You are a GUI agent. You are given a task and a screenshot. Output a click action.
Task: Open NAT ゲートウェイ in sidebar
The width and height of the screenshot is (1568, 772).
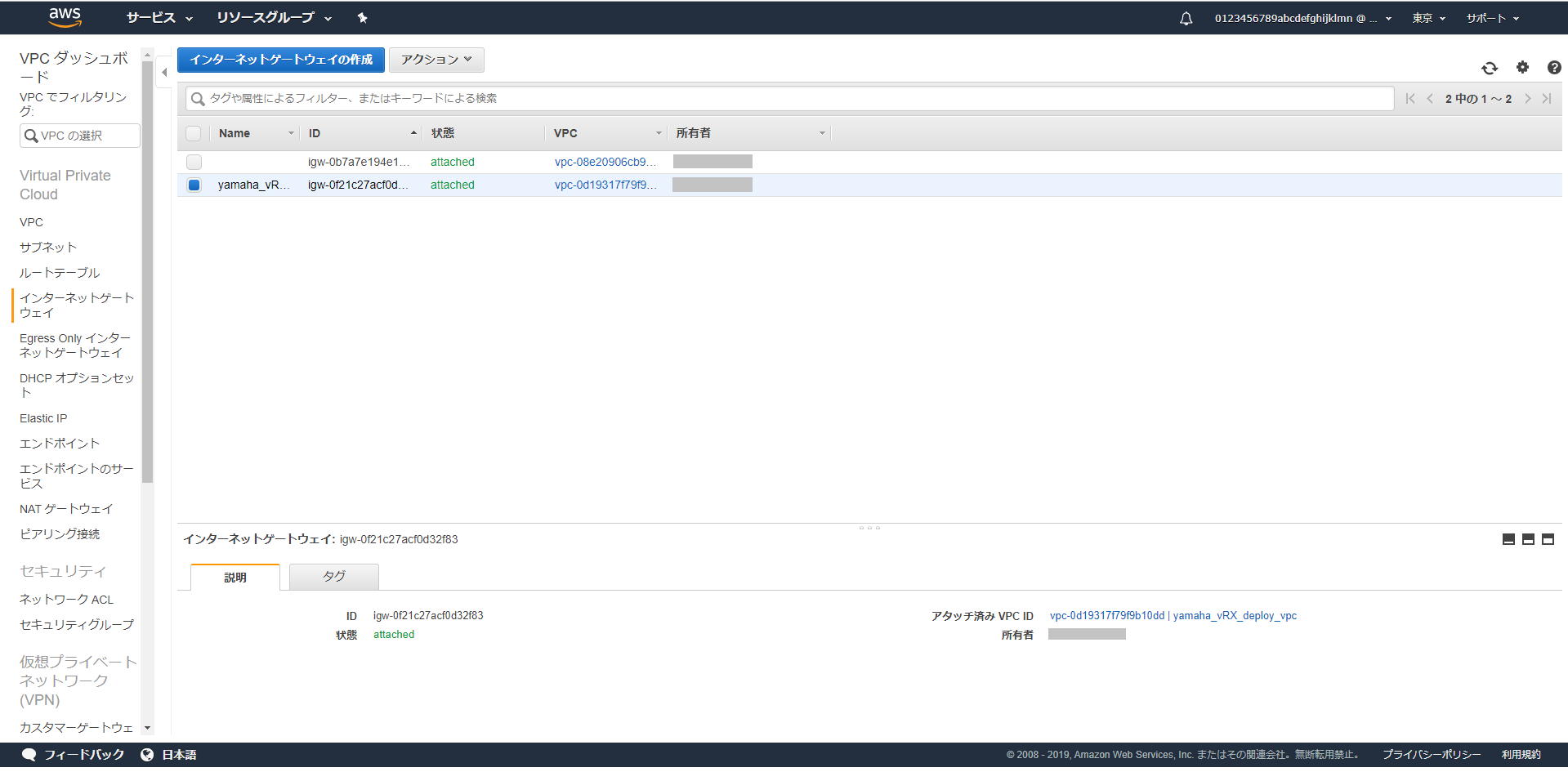[66, 509]
